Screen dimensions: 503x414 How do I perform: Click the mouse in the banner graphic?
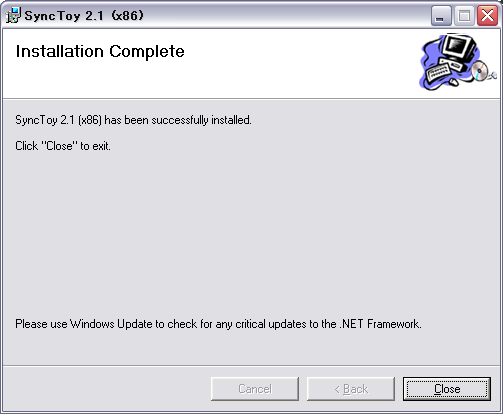click(x=454, y=82)
